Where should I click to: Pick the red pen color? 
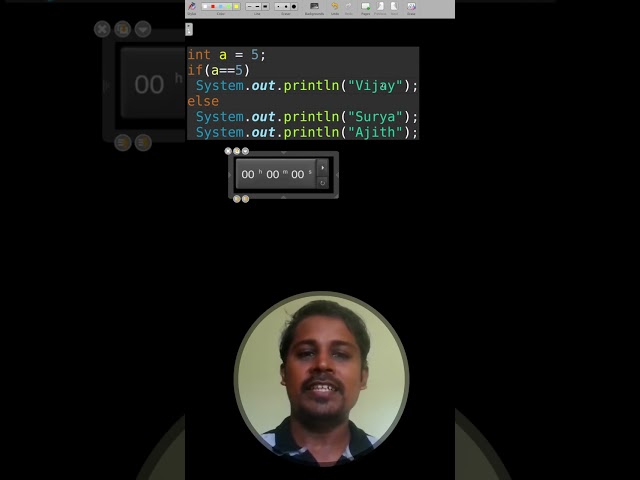[213, 7]
